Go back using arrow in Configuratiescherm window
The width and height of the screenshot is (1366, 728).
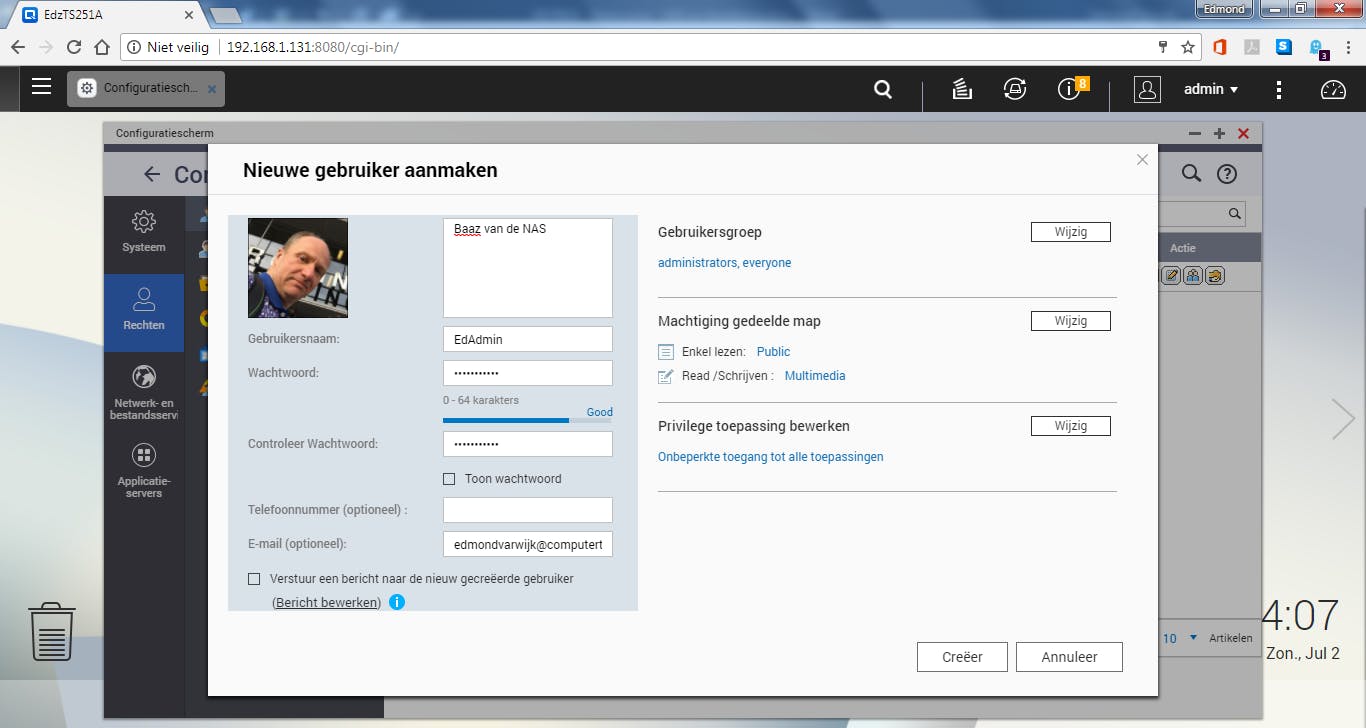click(x=152, y=174)
